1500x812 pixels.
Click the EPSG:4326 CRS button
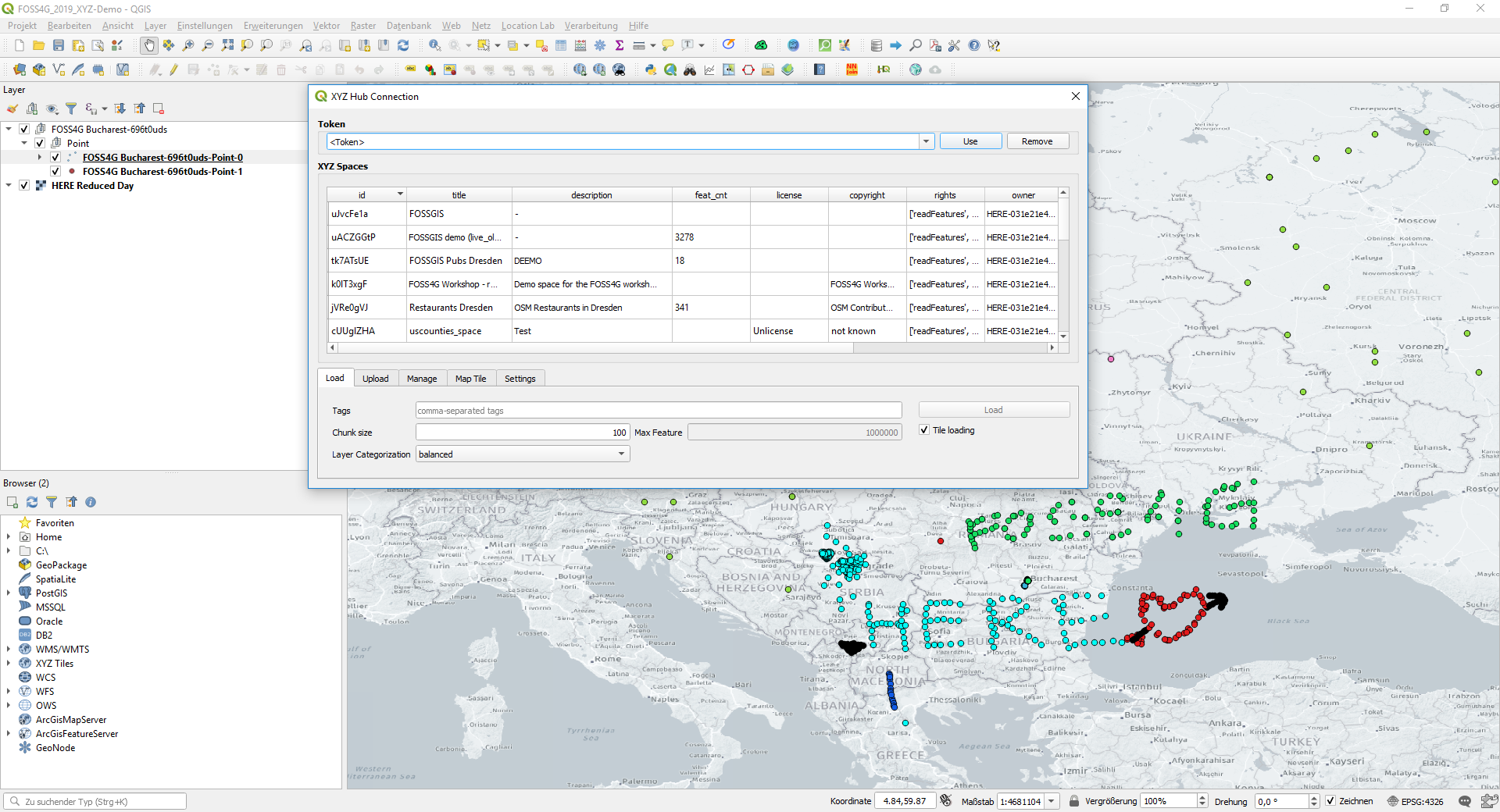click(1415, 801)
